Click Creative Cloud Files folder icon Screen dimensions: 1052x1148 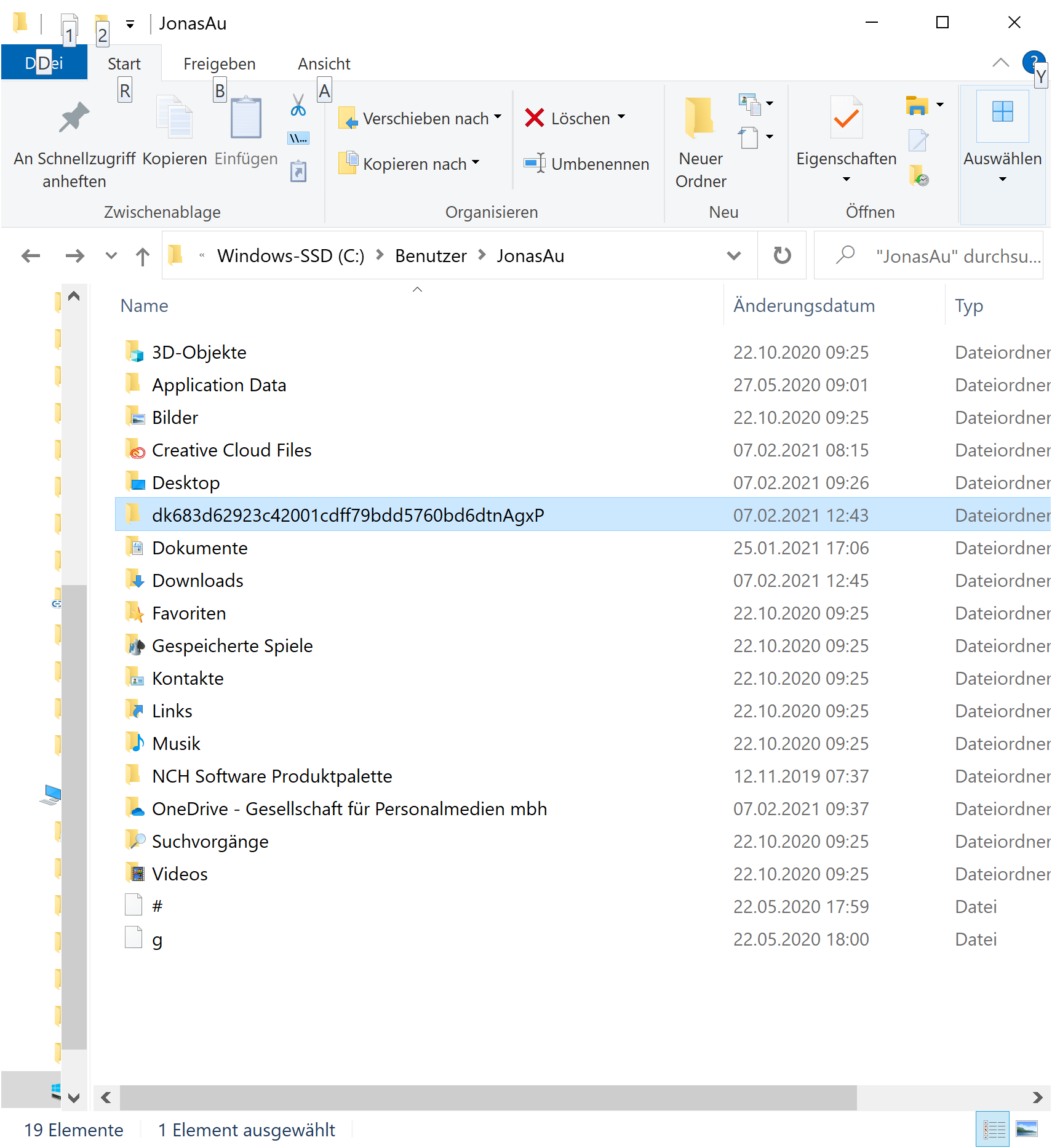point(135,450)
